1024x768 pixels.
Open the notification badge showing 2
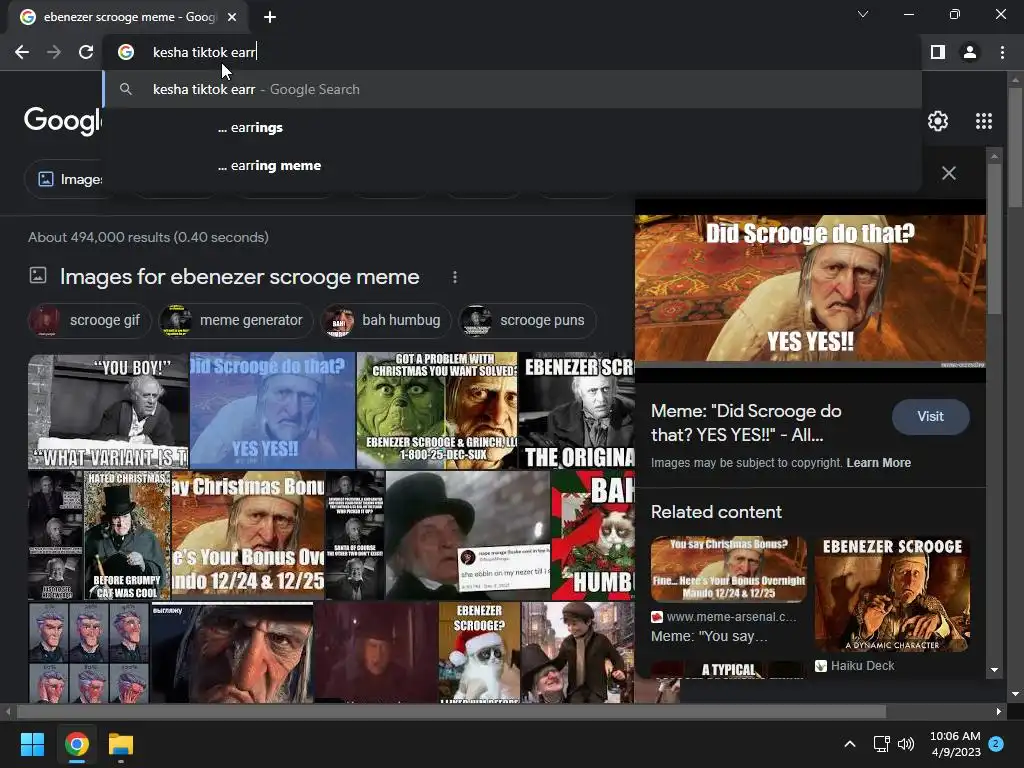(x=996, y=744)
